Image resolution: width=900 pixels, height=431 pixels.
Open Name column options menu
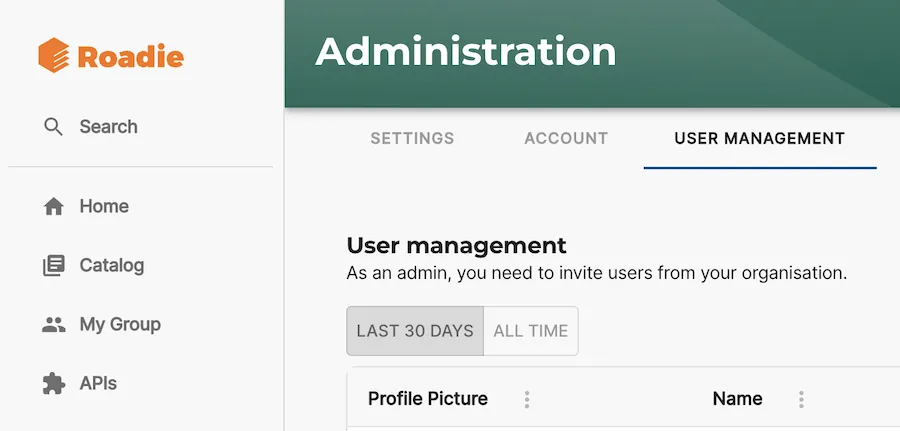pos(801,399)
